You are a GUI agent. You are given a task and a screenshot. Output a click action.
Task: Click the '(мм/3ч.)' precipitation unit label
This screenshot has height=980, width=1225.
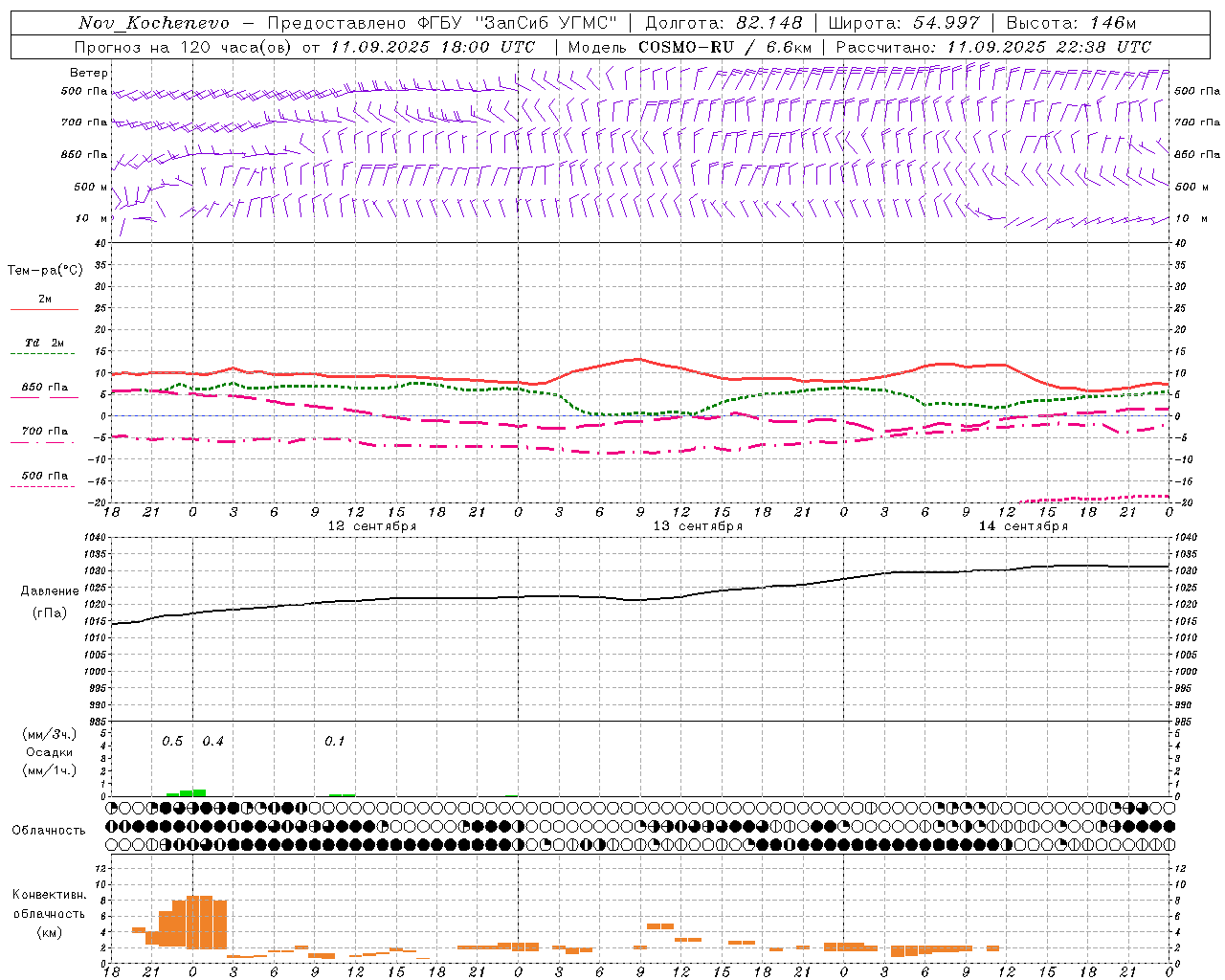tap(50, 734)
